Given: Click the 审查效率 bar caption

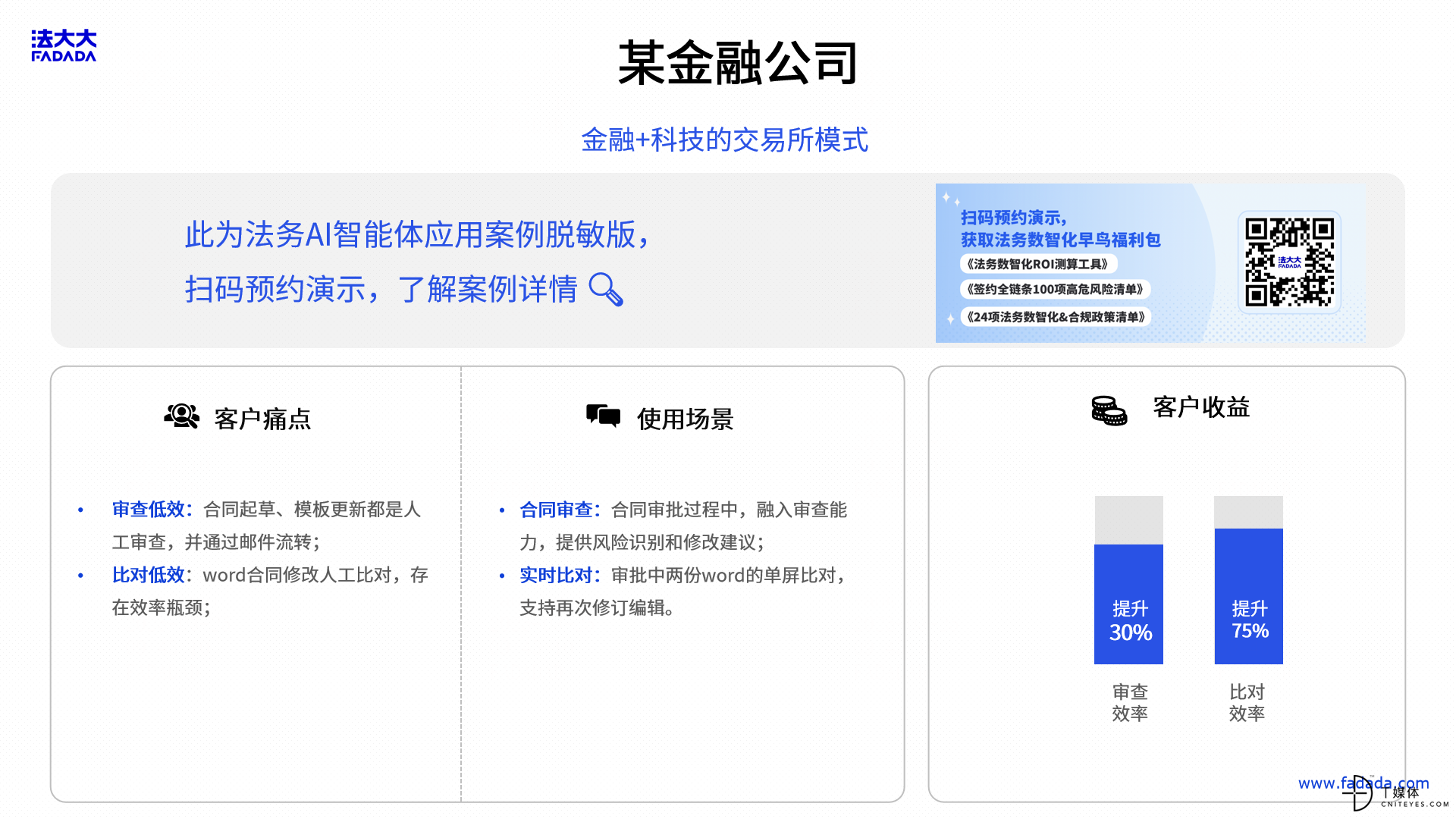Looking at the screenshot, I should coord(1130,702).
